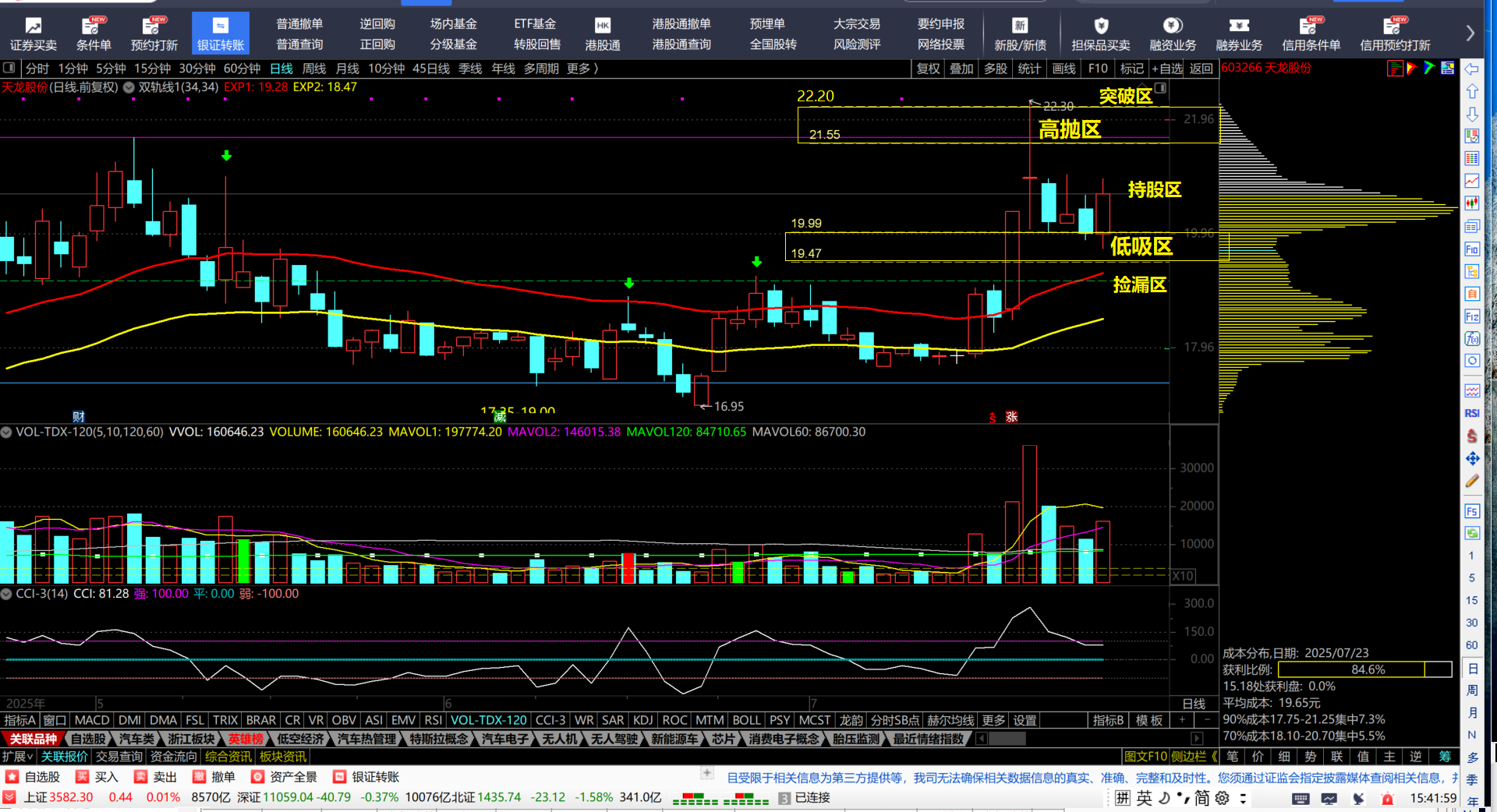Viewport: 1497px width, 812px height.
Task: Open the 模板 template selector
Action: point(1149,720)
